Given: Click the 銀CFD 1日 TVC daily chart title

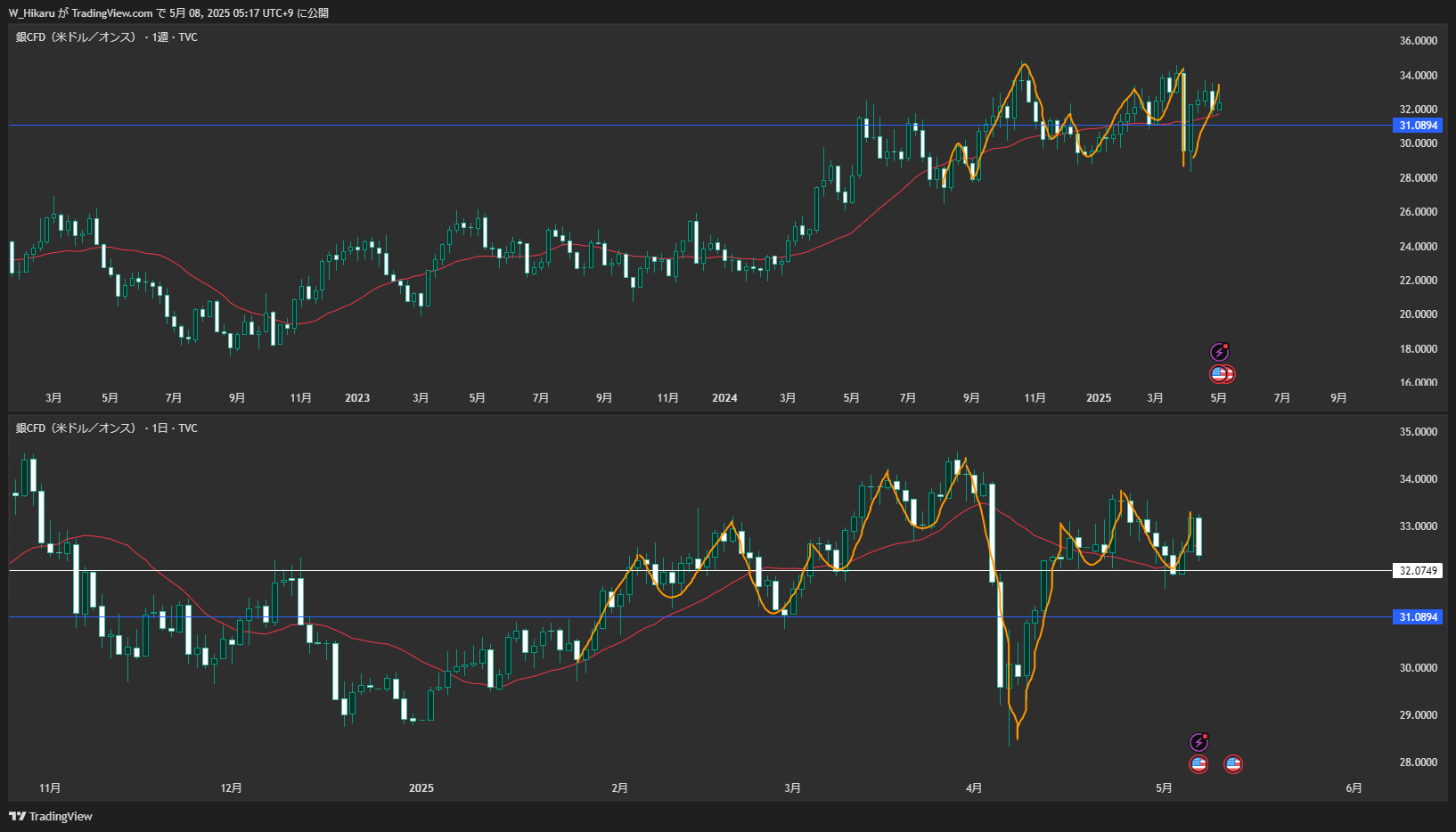Looking at the screenshot, I should [x=107, y=428].
